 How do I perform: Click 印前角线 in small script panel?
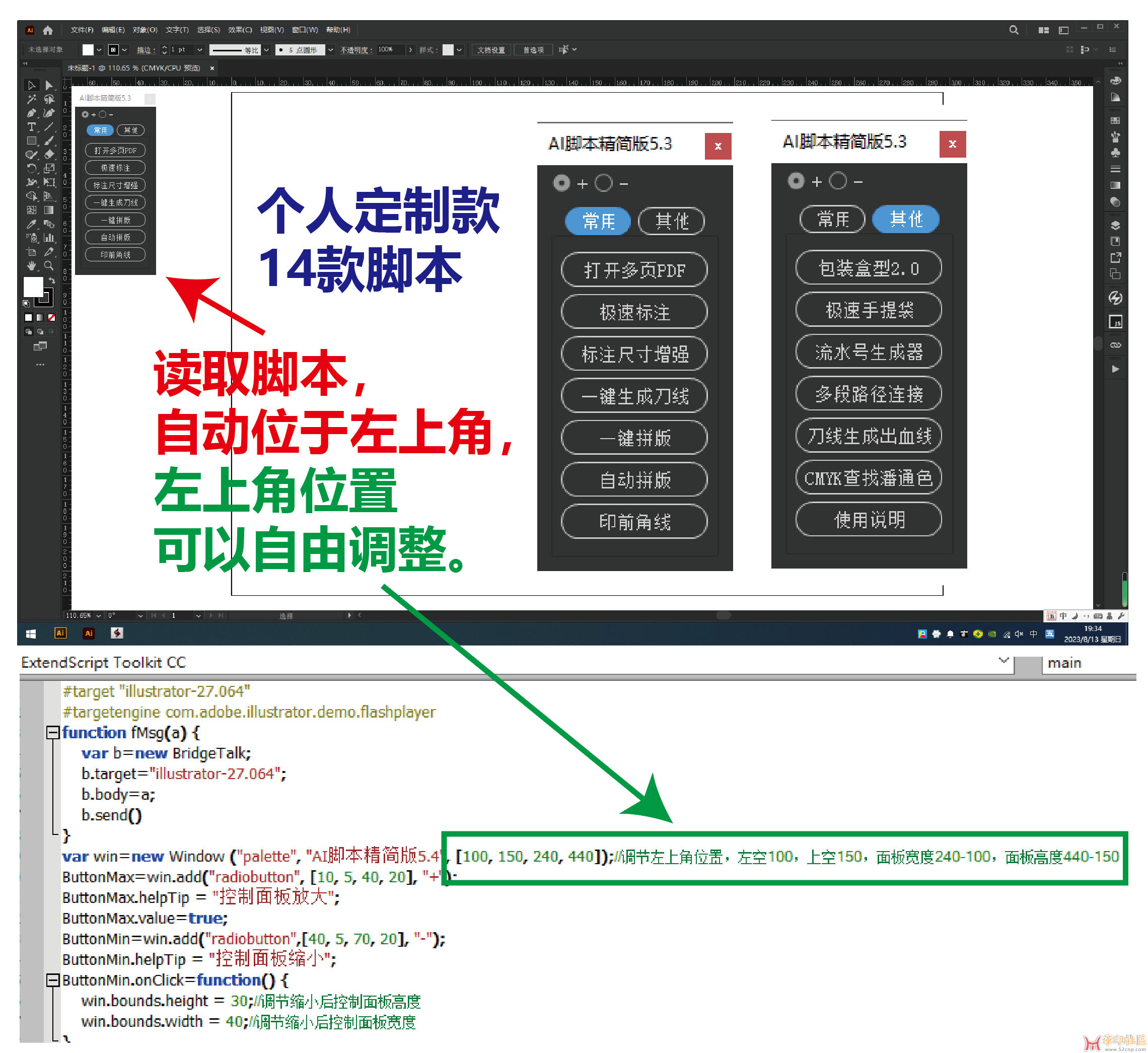[x=115, y=255]
